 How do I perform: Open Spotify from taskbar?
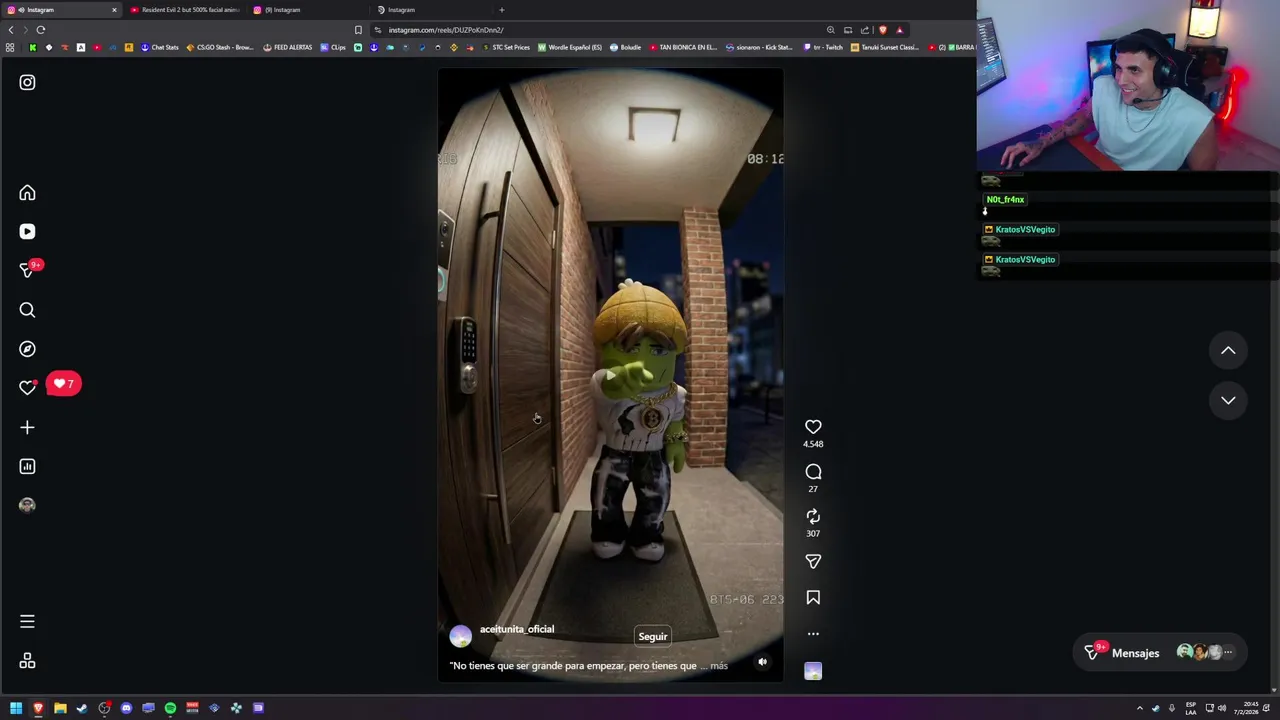[170, 708]
